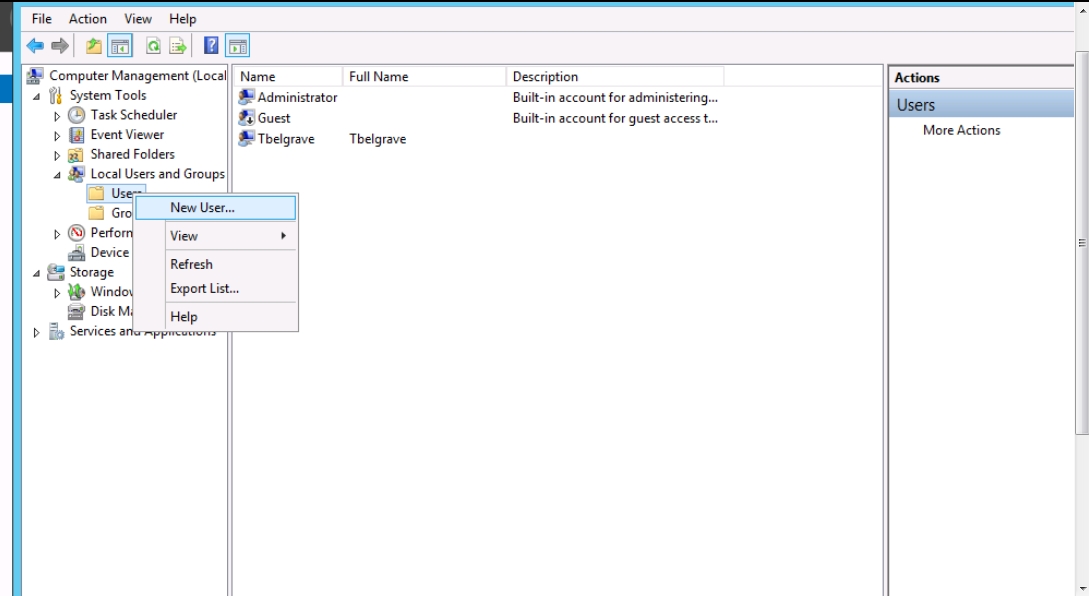Click the blue Help question mark icon

(211, 47)
